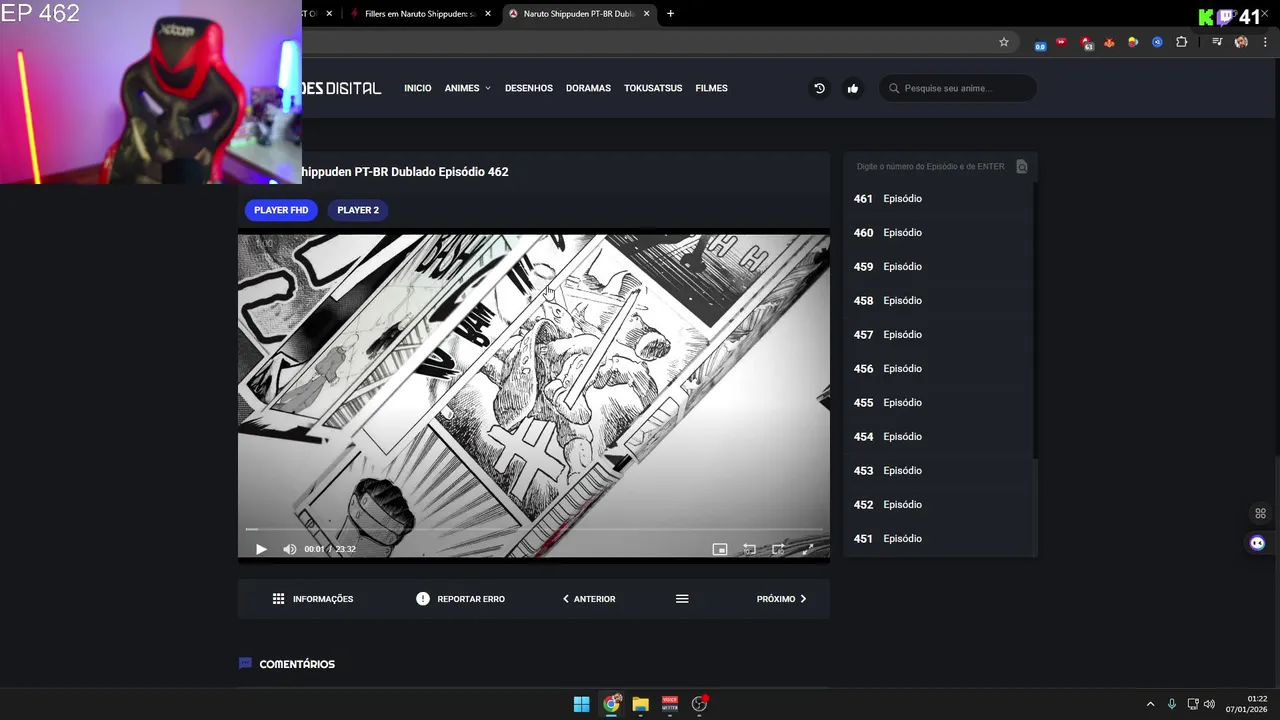This screenshot has height=720, width=1280.
Task: Open Episódio 460
Action: tap(938, 233)
